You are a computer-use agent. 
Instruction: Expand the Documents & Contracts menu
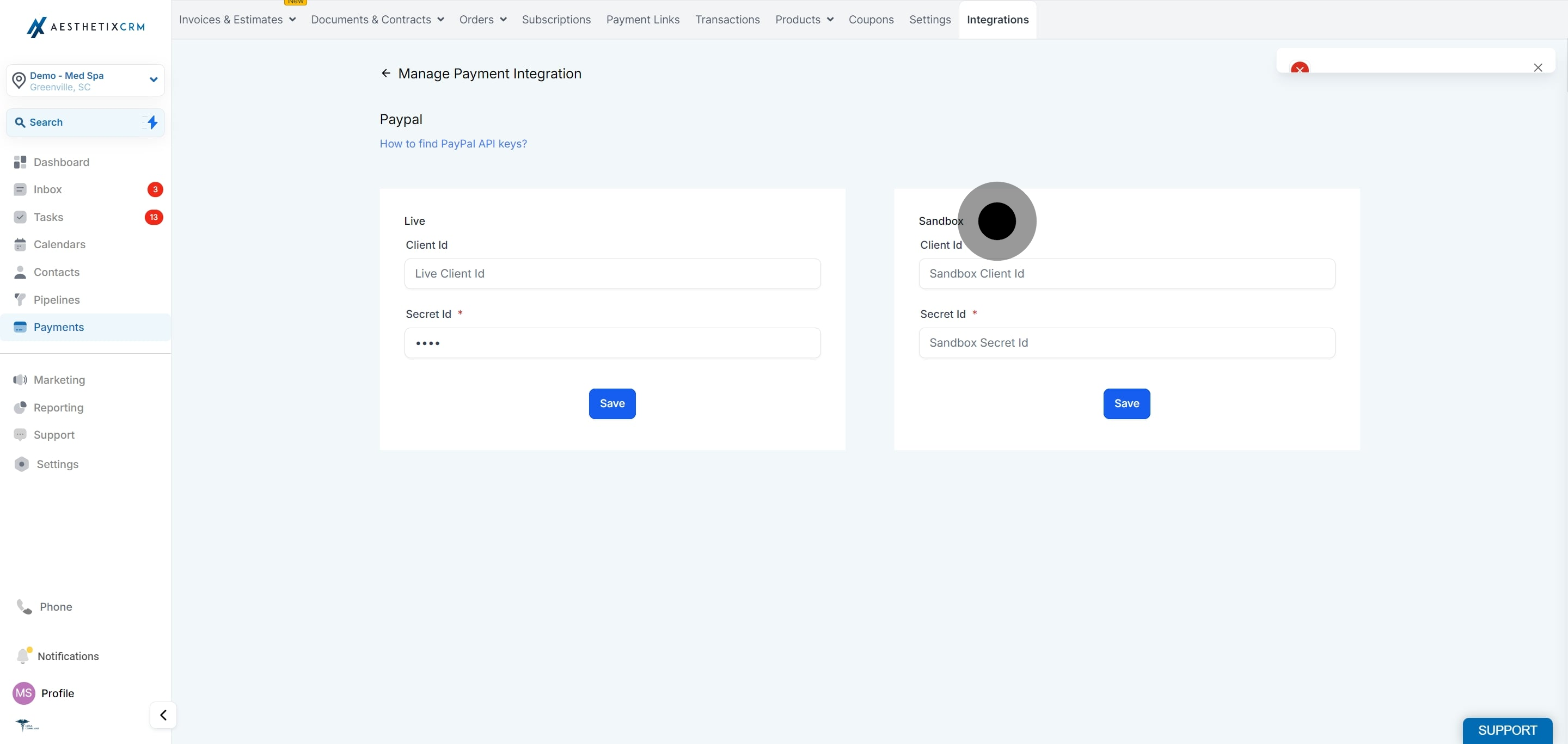click(x=377, y=20)
